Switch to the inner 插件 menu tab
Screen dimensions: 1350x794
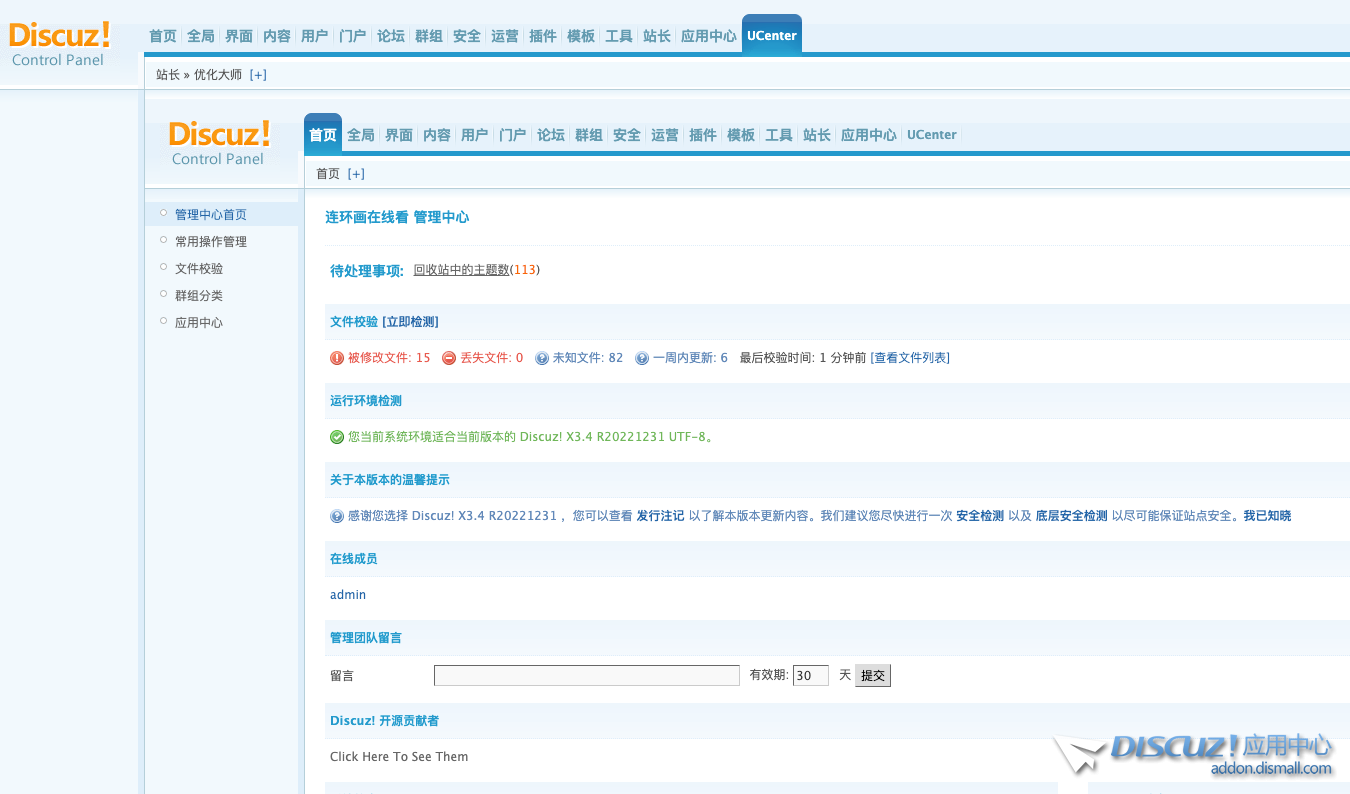(703, 135)
